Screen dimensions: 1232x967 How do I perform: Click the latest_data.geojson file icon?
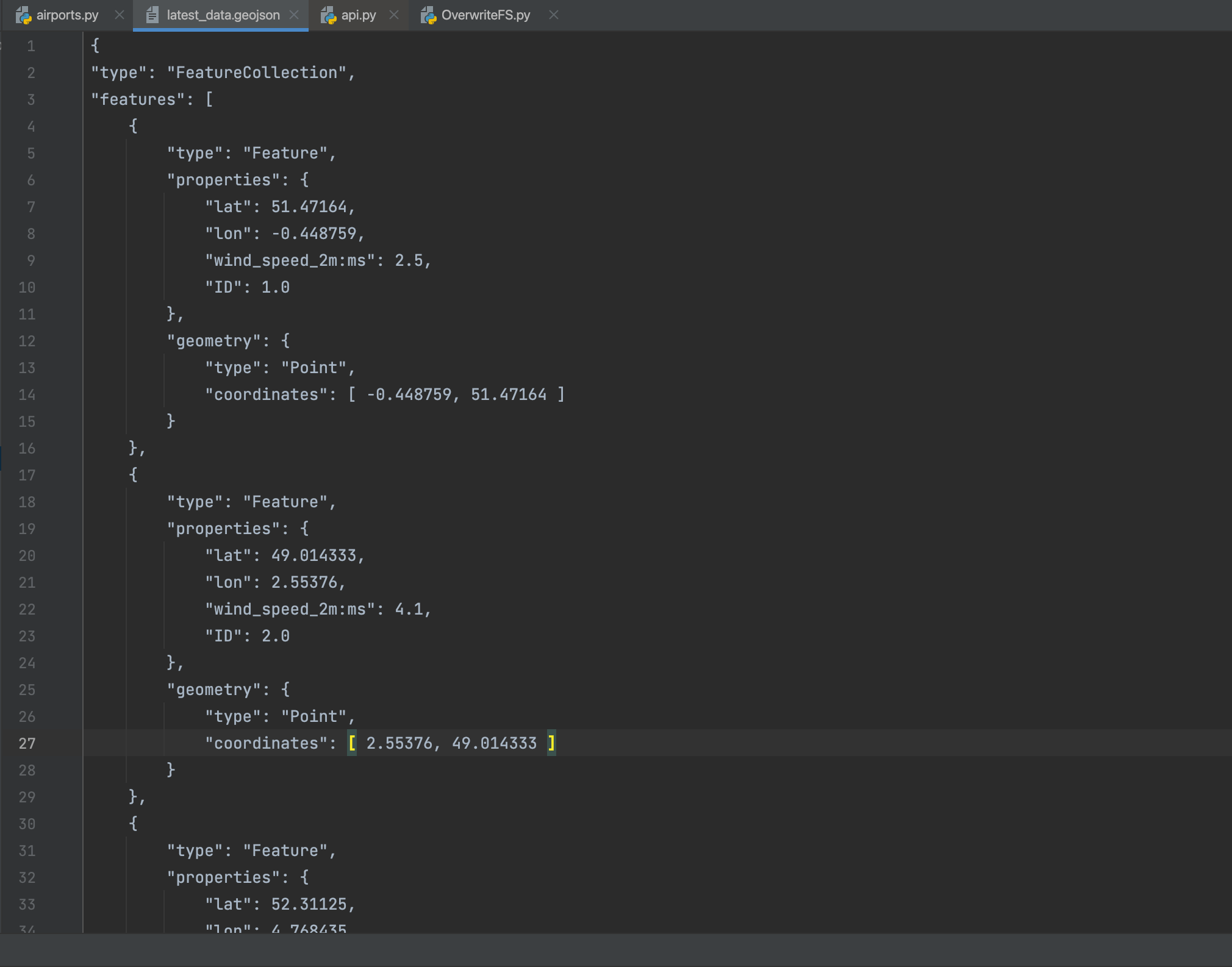pos(152,15)
